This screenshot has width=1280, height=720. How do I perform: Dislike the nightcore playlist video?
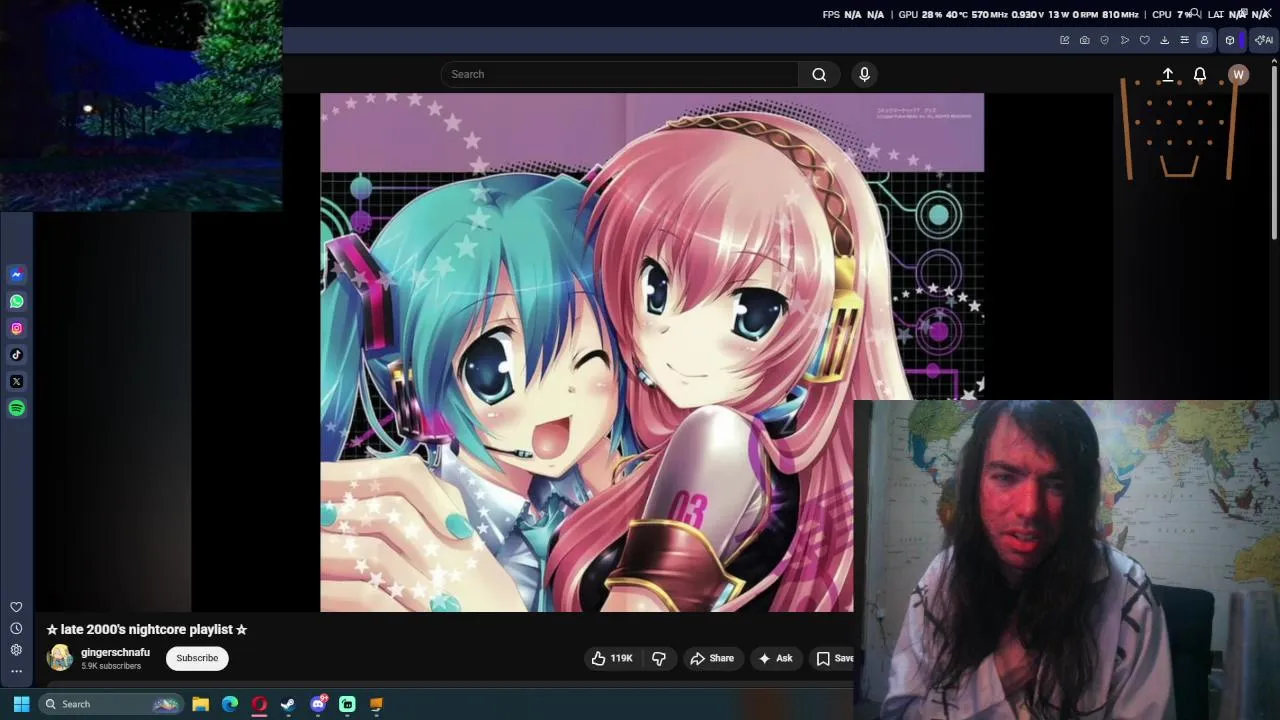(x=659, y=658)
